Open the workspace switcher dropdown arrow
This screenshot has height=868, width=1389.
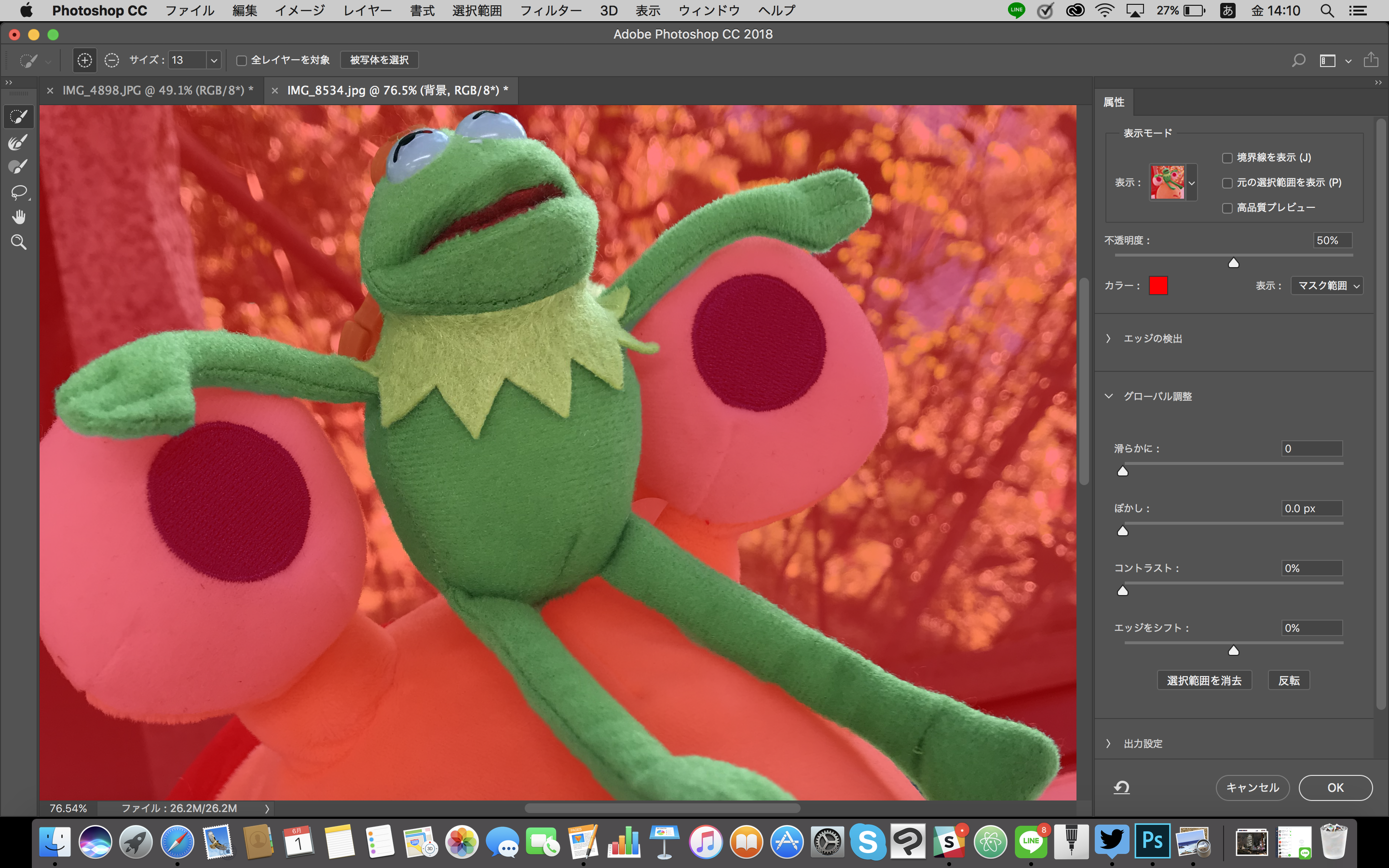(1348, 61)
